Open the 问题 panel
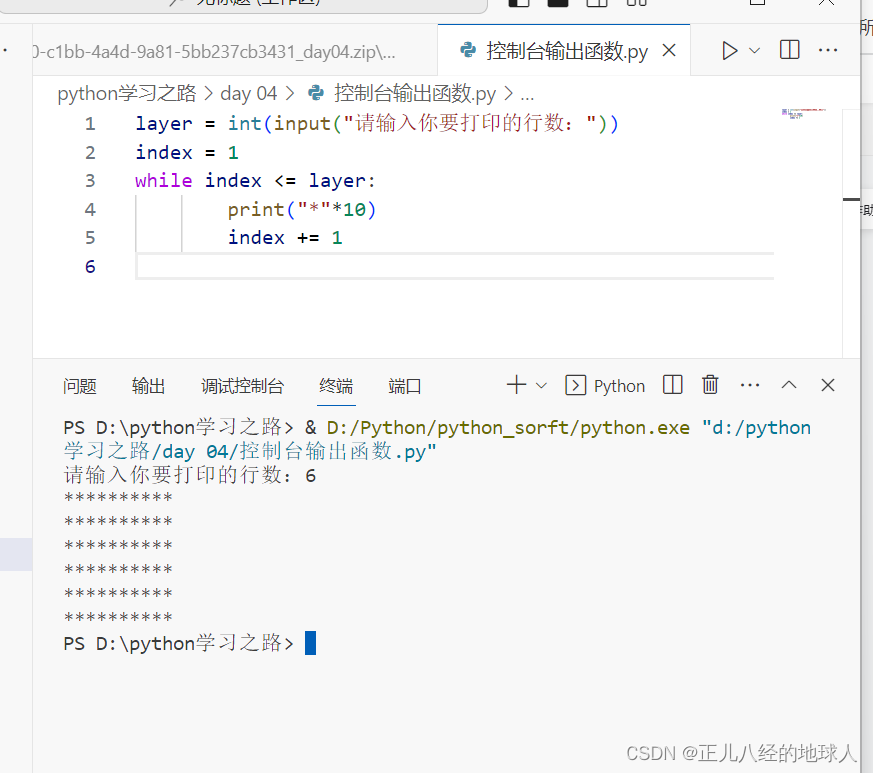The width and height of the screenshot is (873, 773). click(x=79, y=386)
